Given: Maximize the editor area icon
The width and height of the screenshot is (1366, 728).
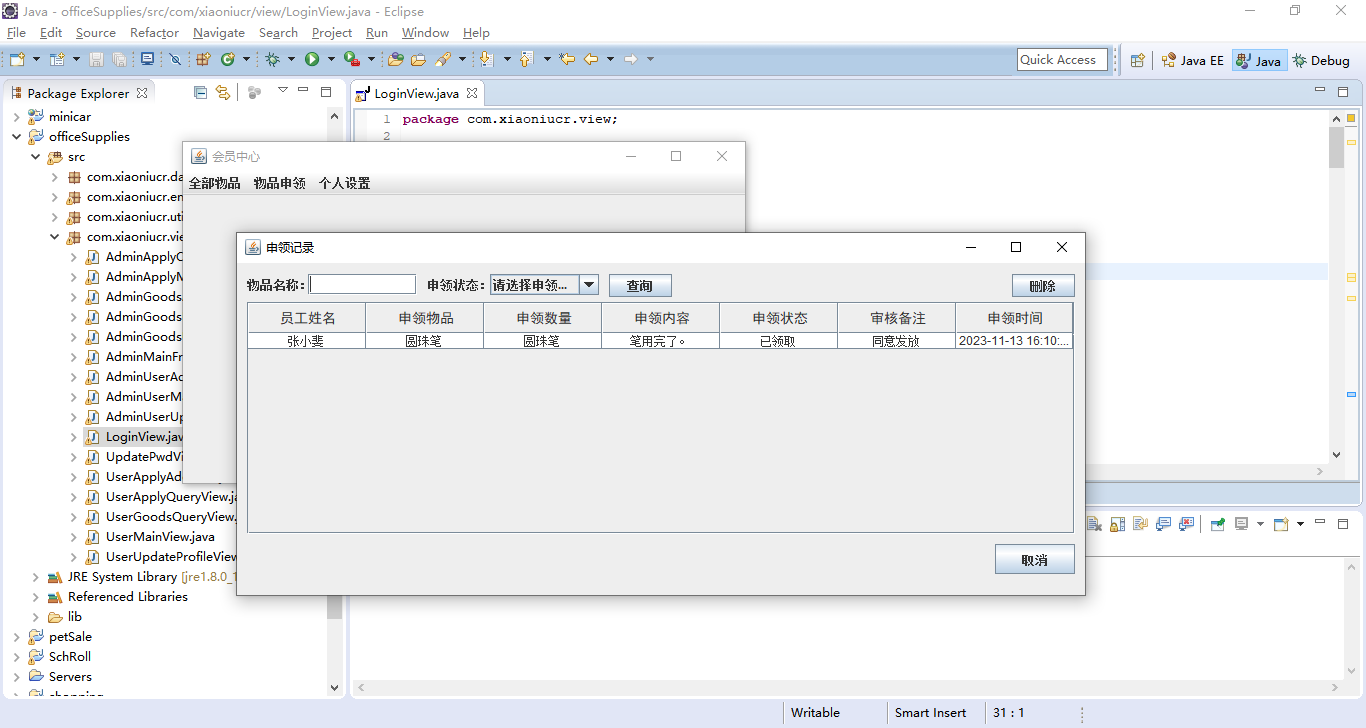Looking at the screenshot, I should [1343, 91].
